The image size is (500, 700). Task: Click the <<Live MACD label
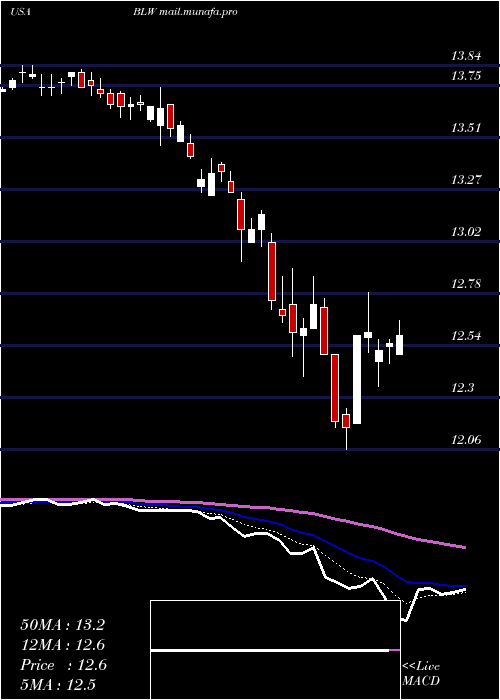pyautogui.click(x=421, y=674)
